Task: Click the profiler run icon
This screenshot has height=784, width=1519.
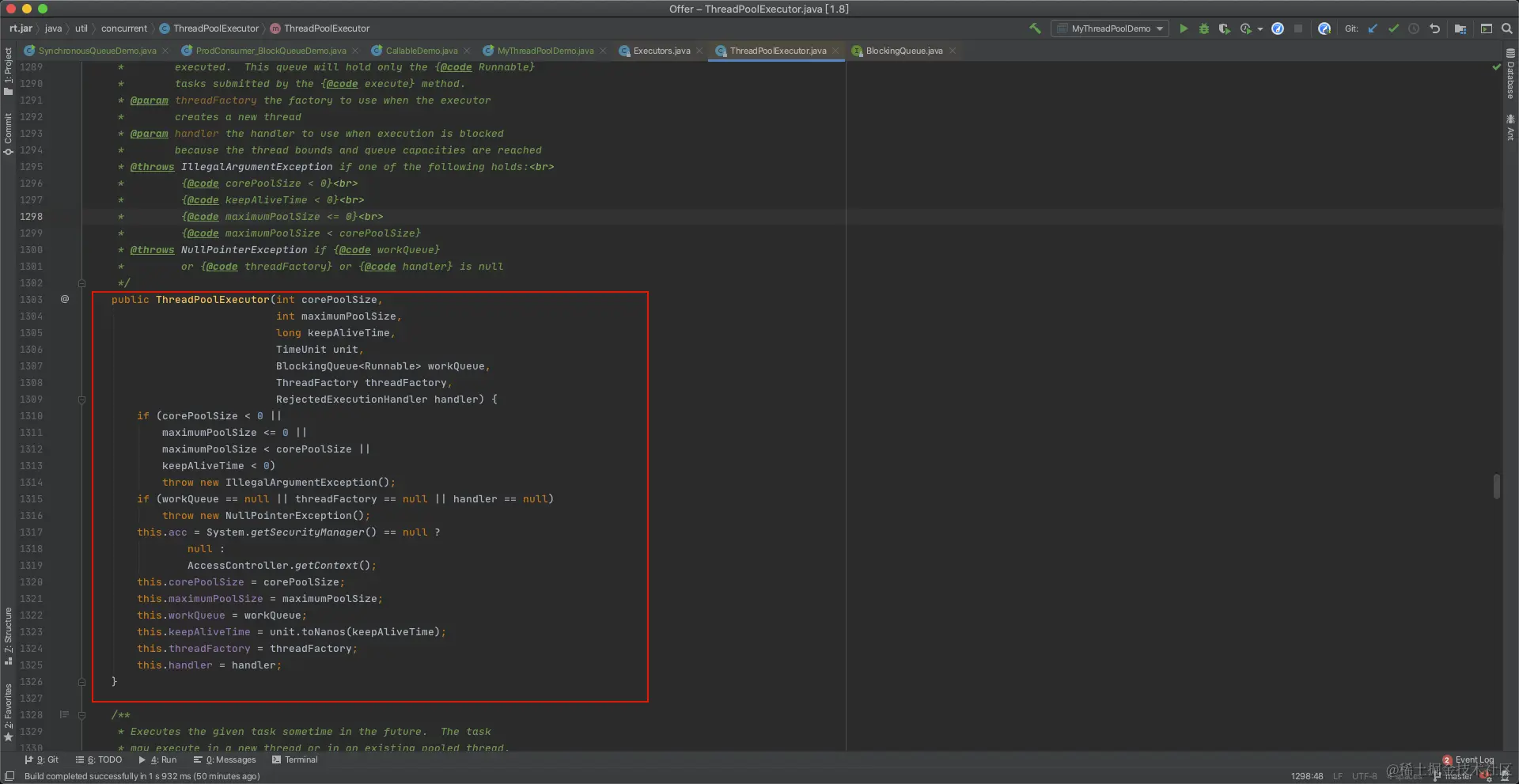Action: pyautogui.click(x=1246, y=28)
